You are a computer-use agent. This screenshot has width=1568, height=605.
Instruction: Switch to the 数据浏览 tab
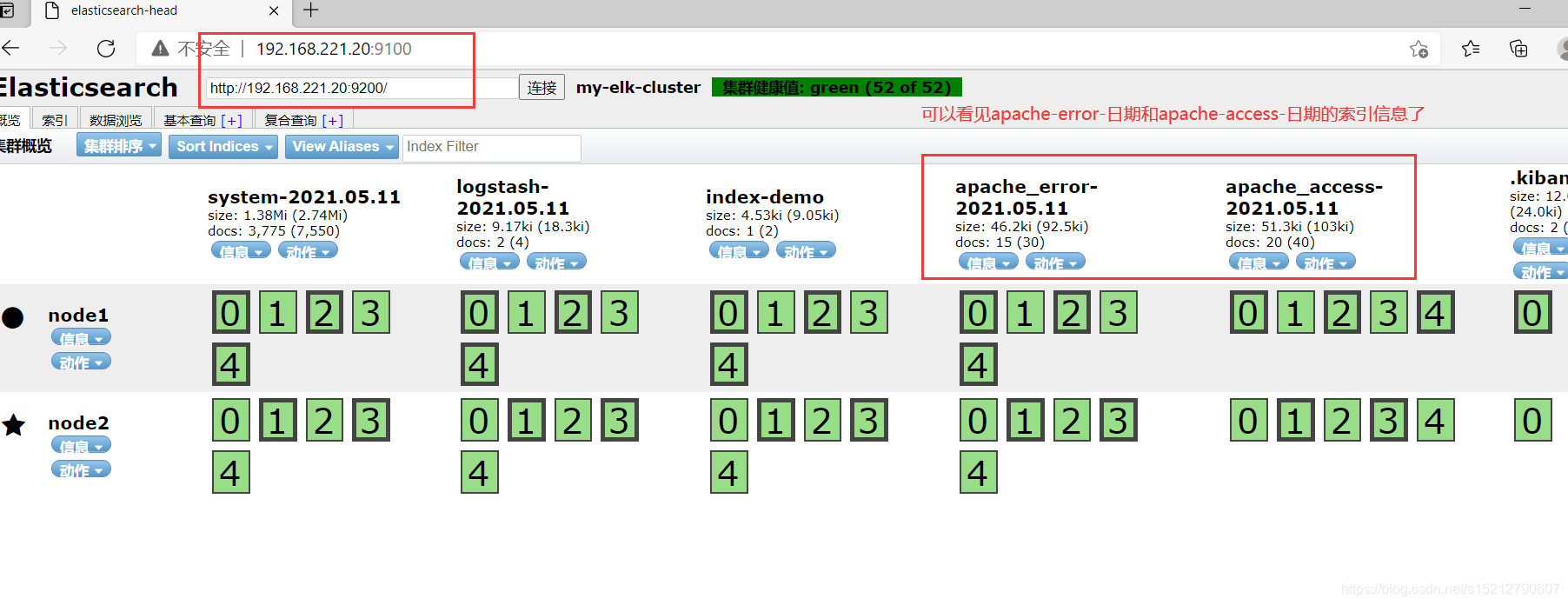(x=116, y=120)
